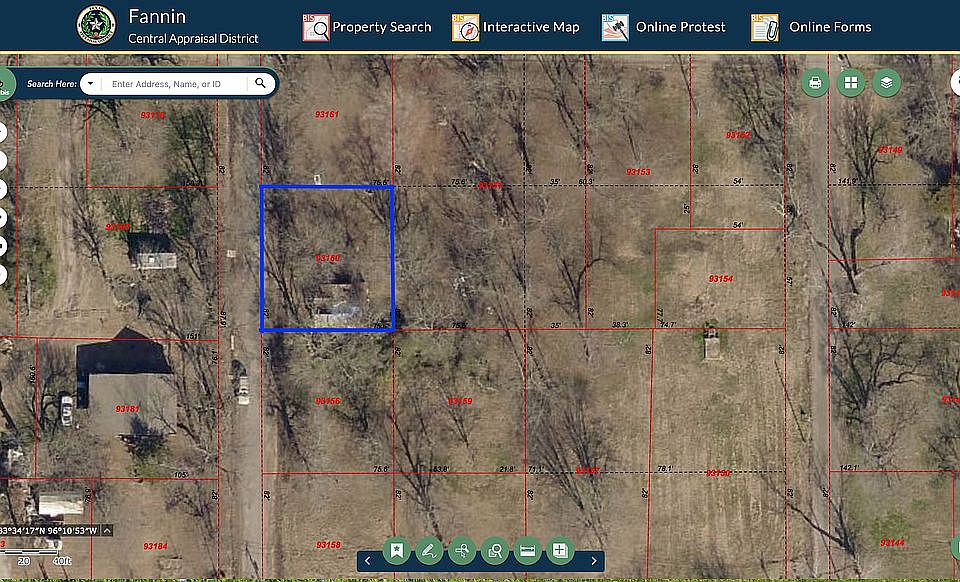Activate the measure ruler tool
This screenshot has width=960, height=582.
(528, 551)
